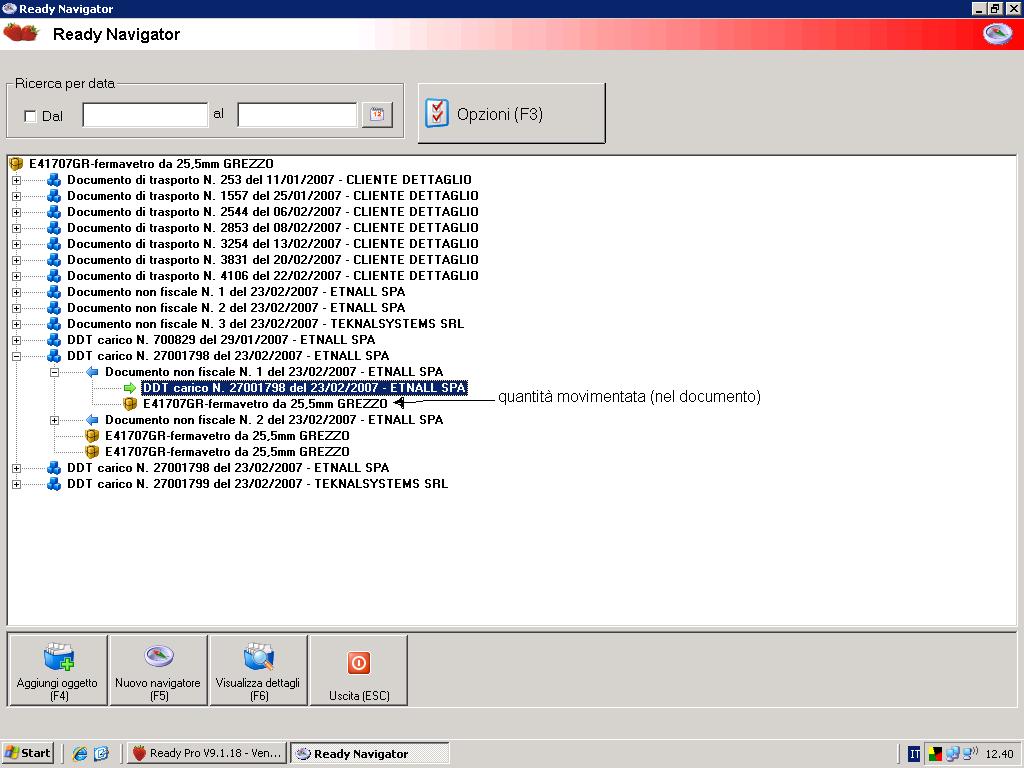Expand DDT carico N. 700829 node
Image resolution: width=1024 pixels, height=768 pixels.
pyautogui.click(x=16, y=340)
